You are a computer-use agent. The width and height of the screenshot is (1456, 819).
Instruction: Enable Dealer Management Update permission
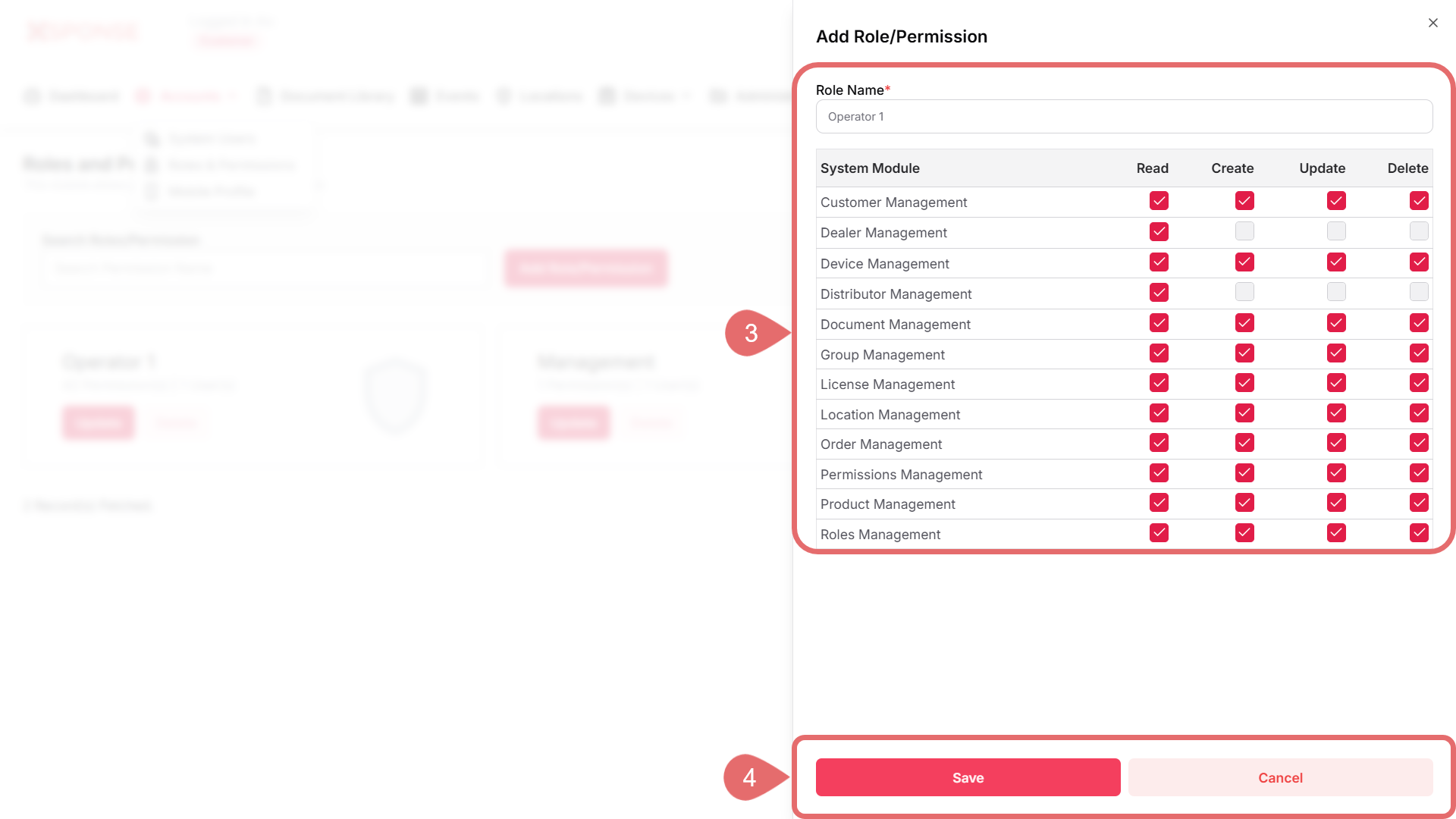[x=1336, y=231]
